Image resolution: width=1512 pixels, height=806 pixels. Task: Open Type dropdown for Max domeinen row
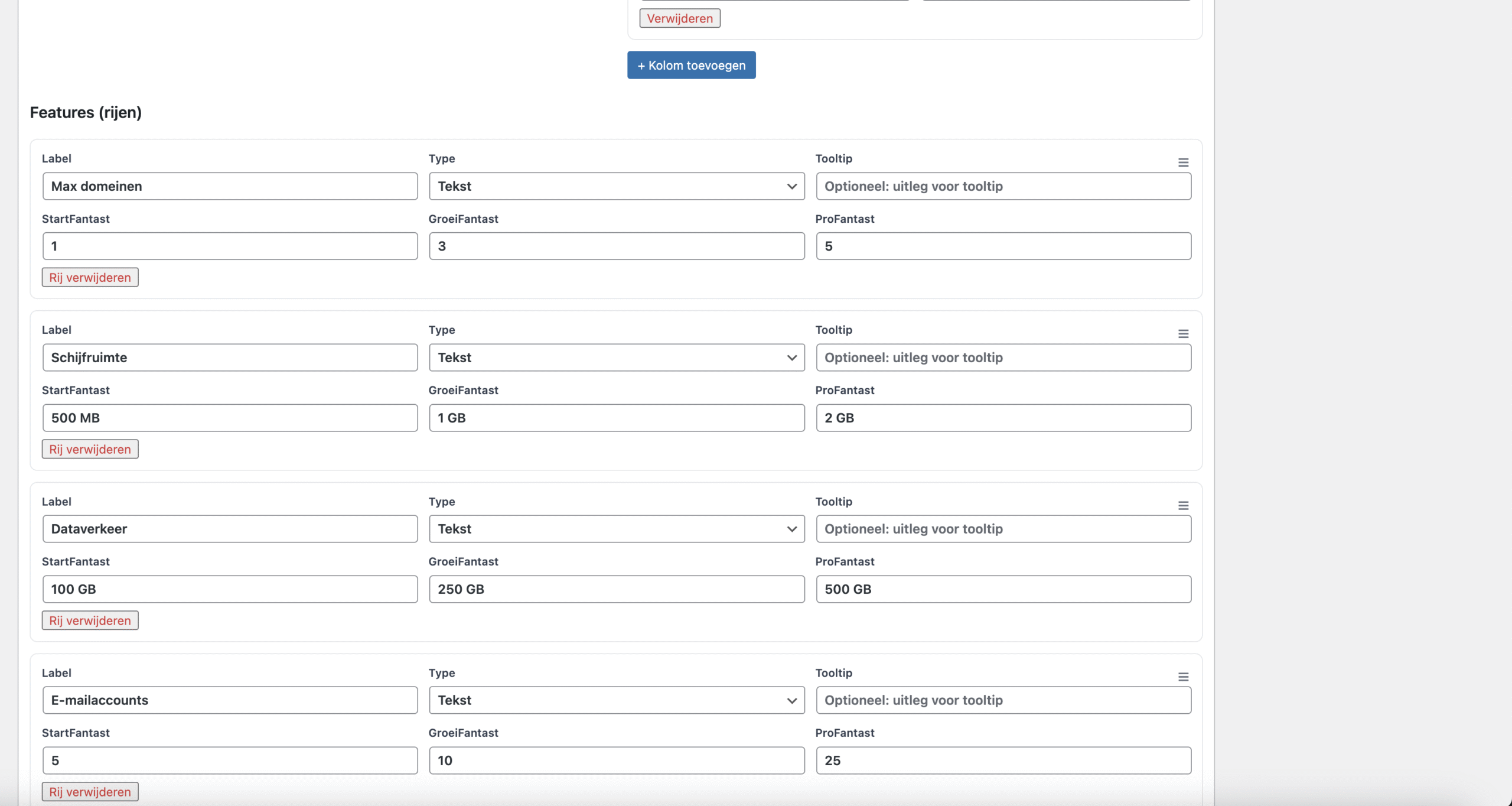click(x=617, y=186)
